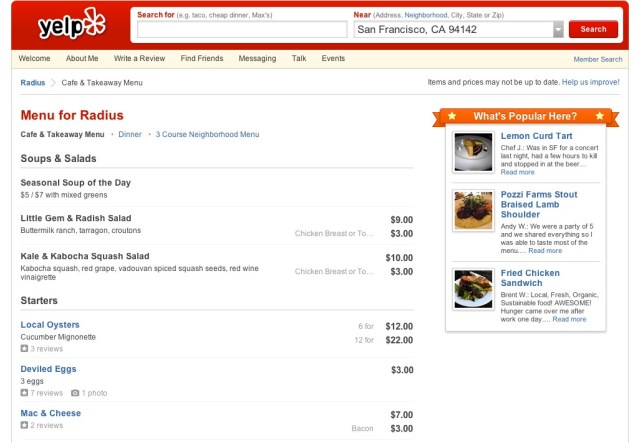Click the left star on What's Popular banner
Viewport: 640px width, 443px height.
[451, 116]
